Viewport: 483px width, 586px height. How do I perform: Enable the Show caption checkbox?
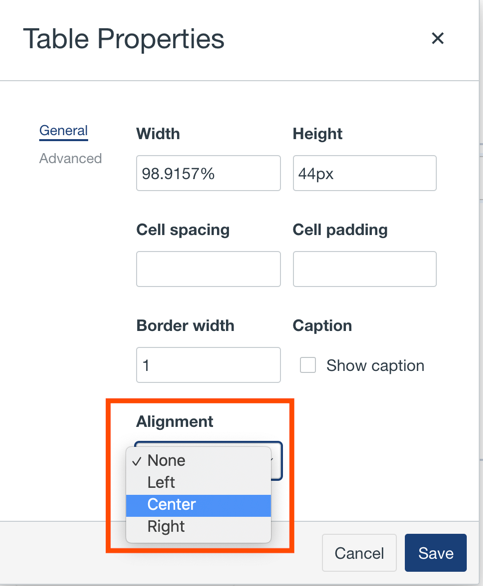(308, 365)
